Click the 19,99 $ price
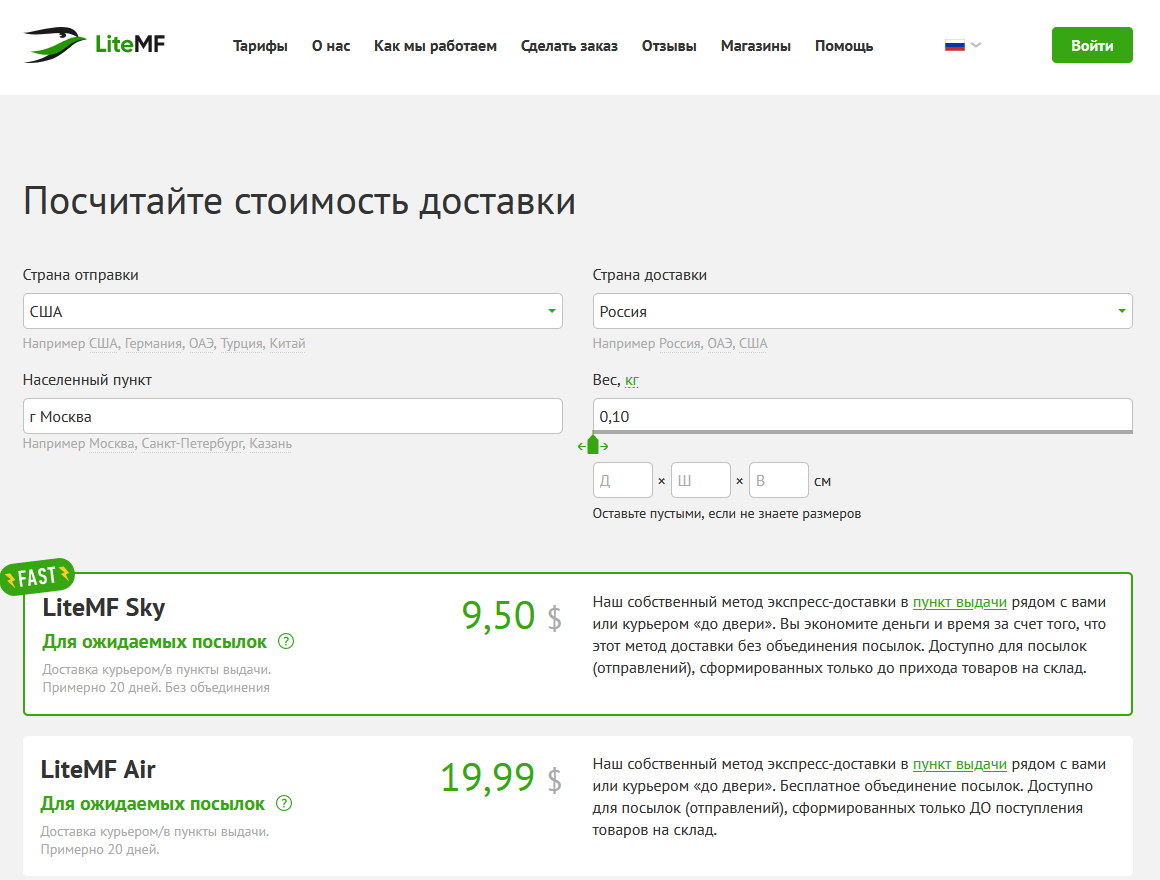The image size is (1160, 880). (x=501, y=778)
